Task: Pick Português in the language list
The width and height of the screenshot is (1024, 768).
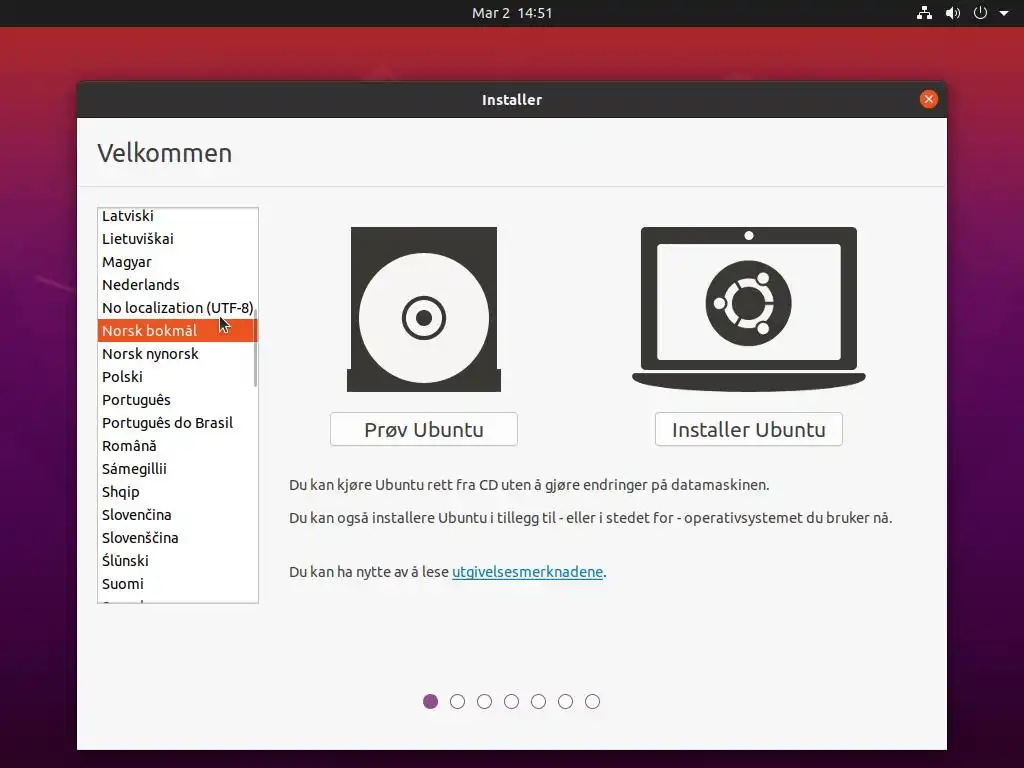Action: pos(176,400)
